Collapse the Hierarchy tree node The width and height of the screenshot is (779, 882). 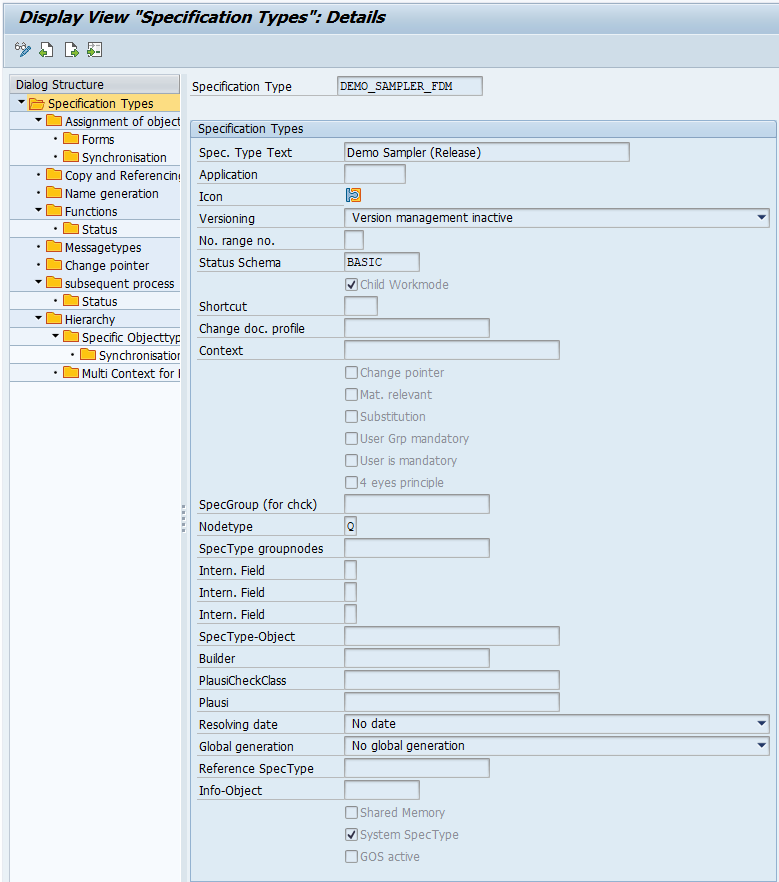pyautogui.click(x=38, y=319)
